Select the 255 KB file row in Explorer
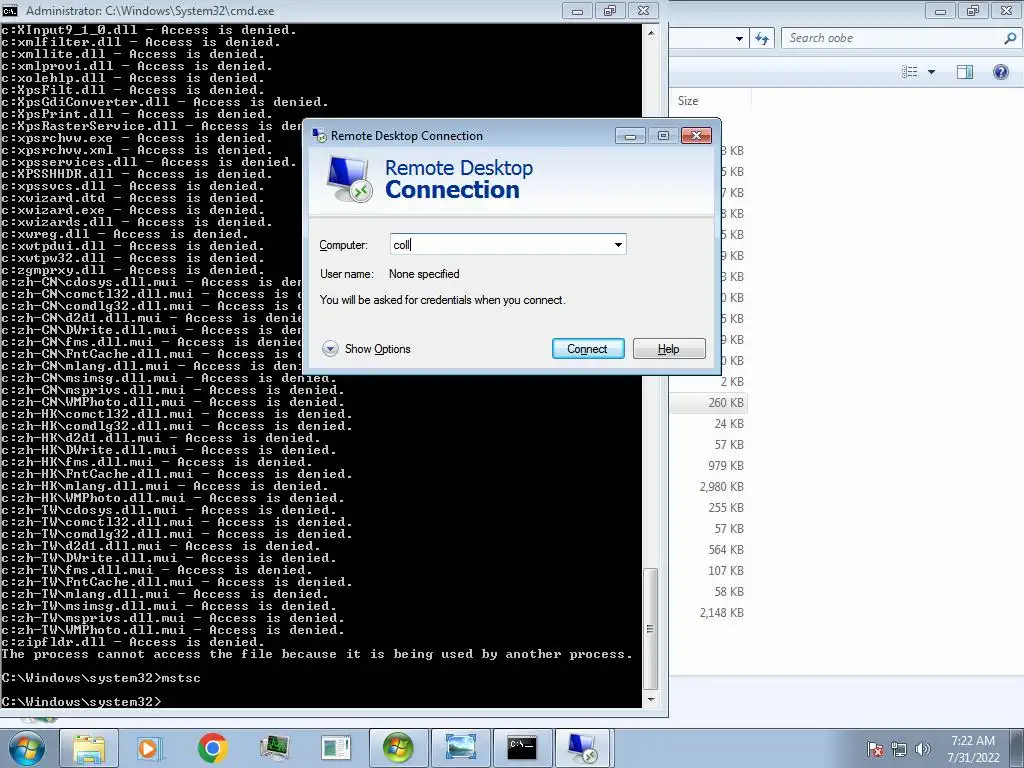 pyautogui.click(x=709, y=507)
